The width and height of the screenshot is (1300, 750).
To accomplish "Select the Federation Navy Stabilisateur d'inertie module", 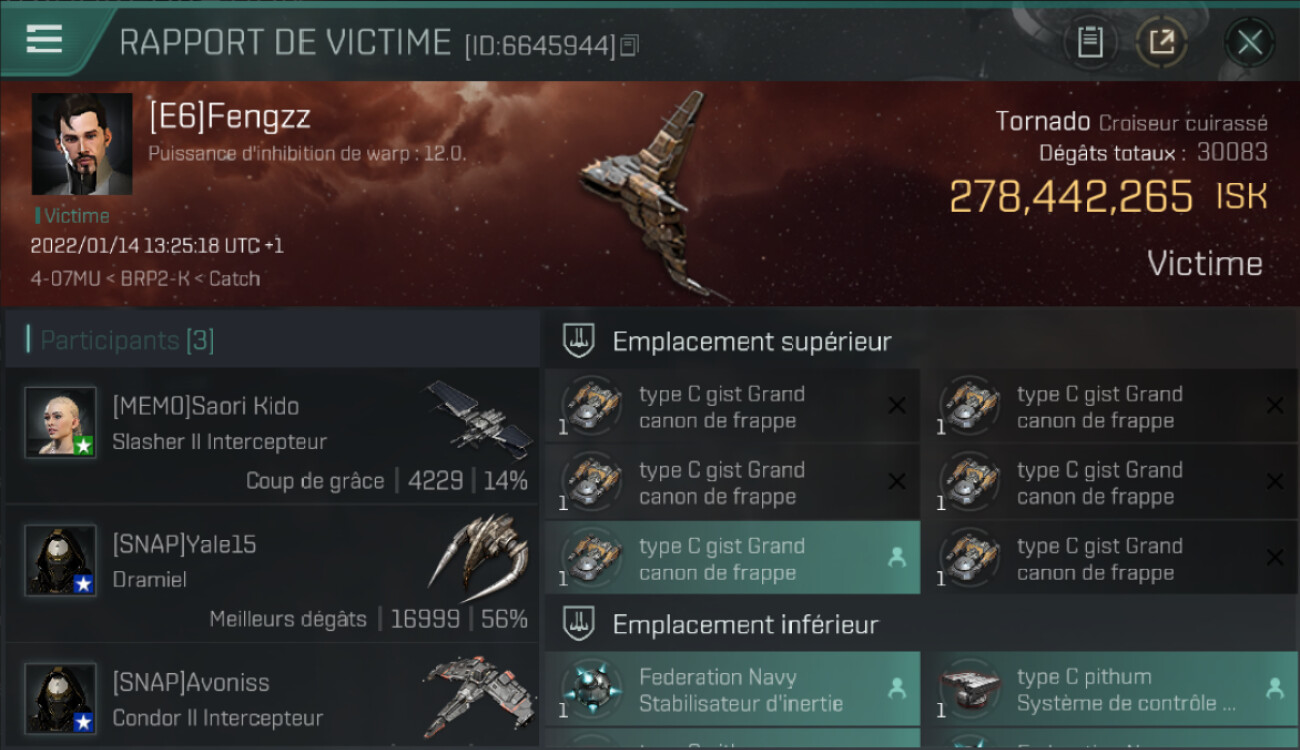I will (x=732, y=689).
